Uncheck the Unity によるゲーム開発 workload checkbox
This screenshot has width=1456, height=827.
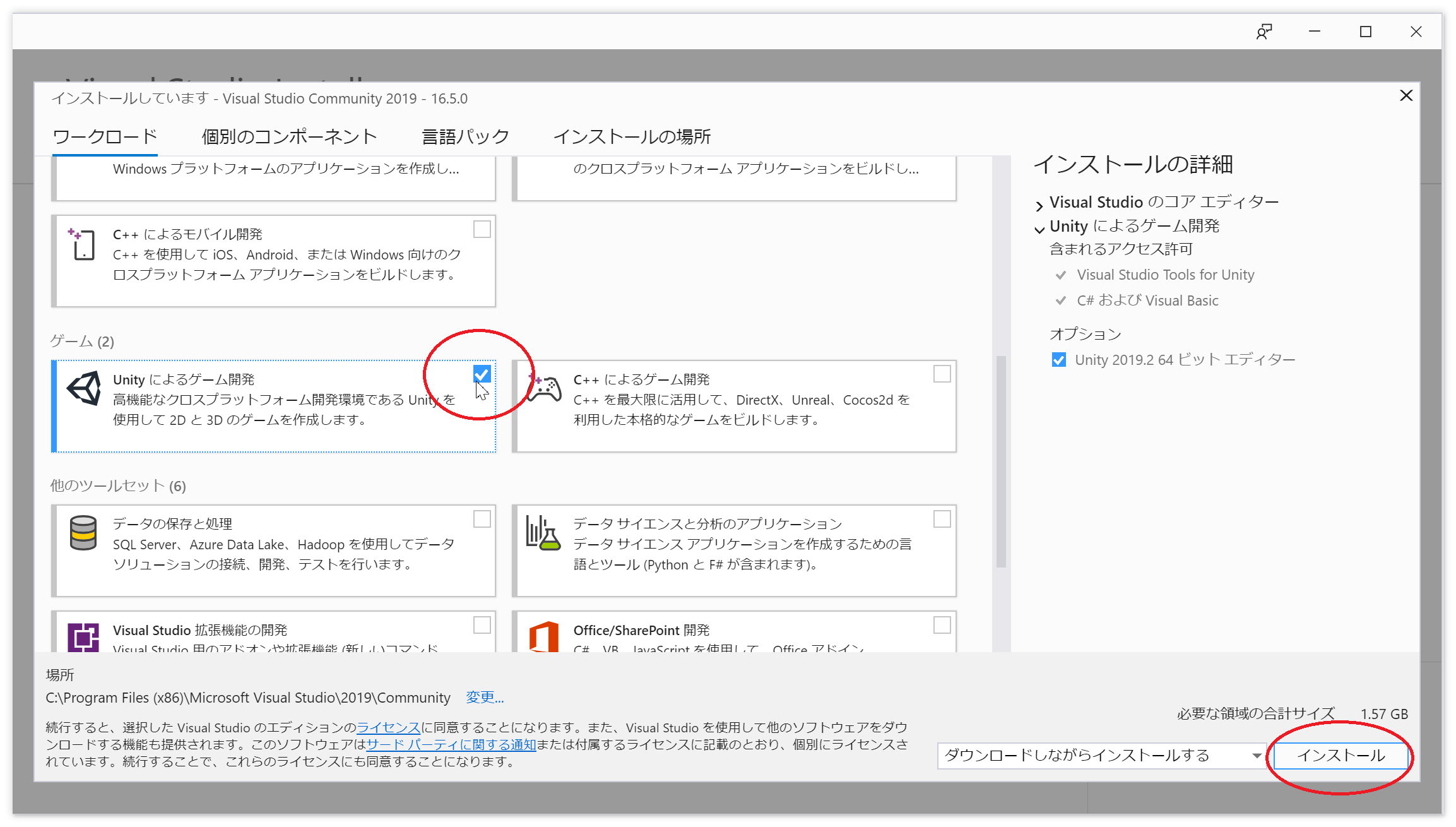pyautogui.click(x=482, y=374)
